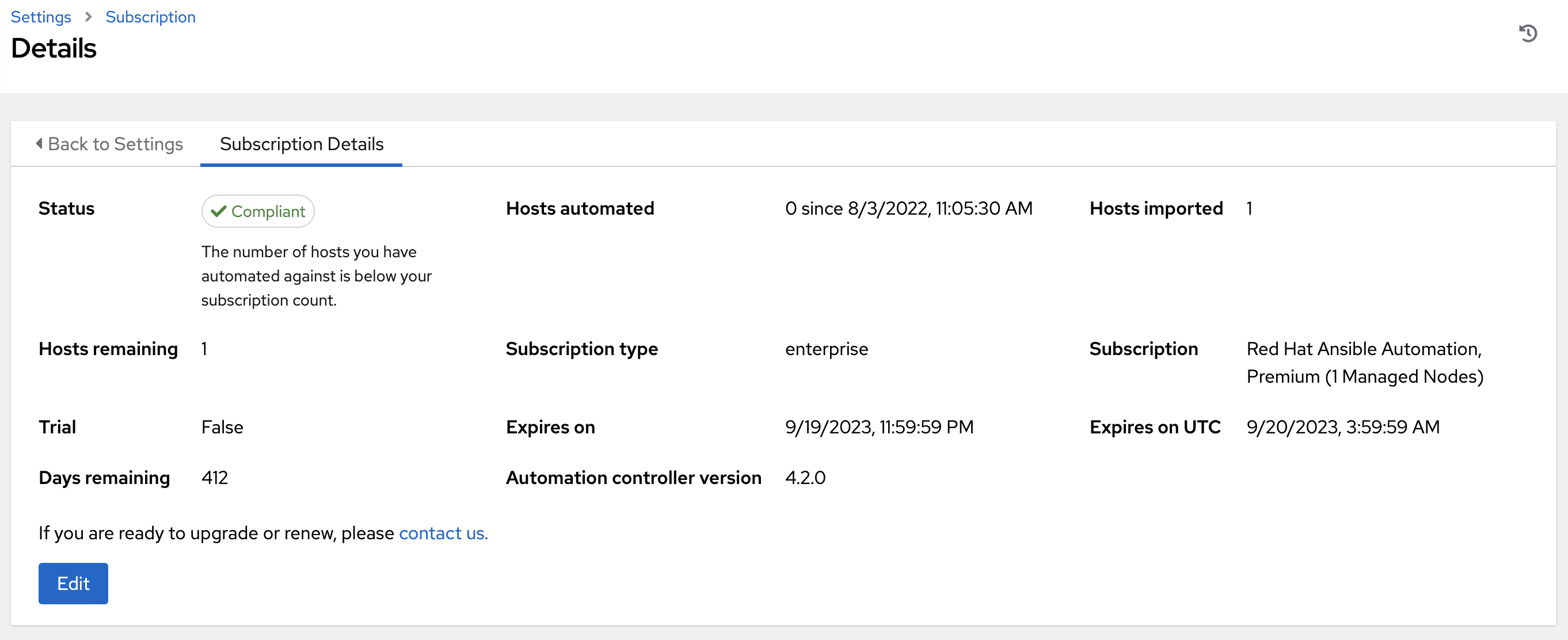Follow the contact us link
This screenshot has height=640, width=1568.
tap(443, 533)
